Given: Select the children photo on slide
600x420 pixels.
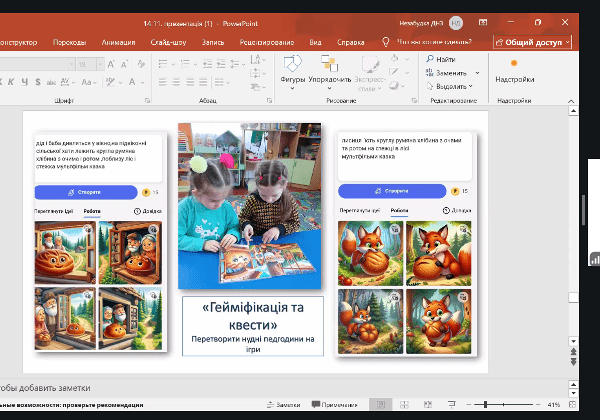Looking at the screenshot, I should pyautogui.click(x=249, y=205).
